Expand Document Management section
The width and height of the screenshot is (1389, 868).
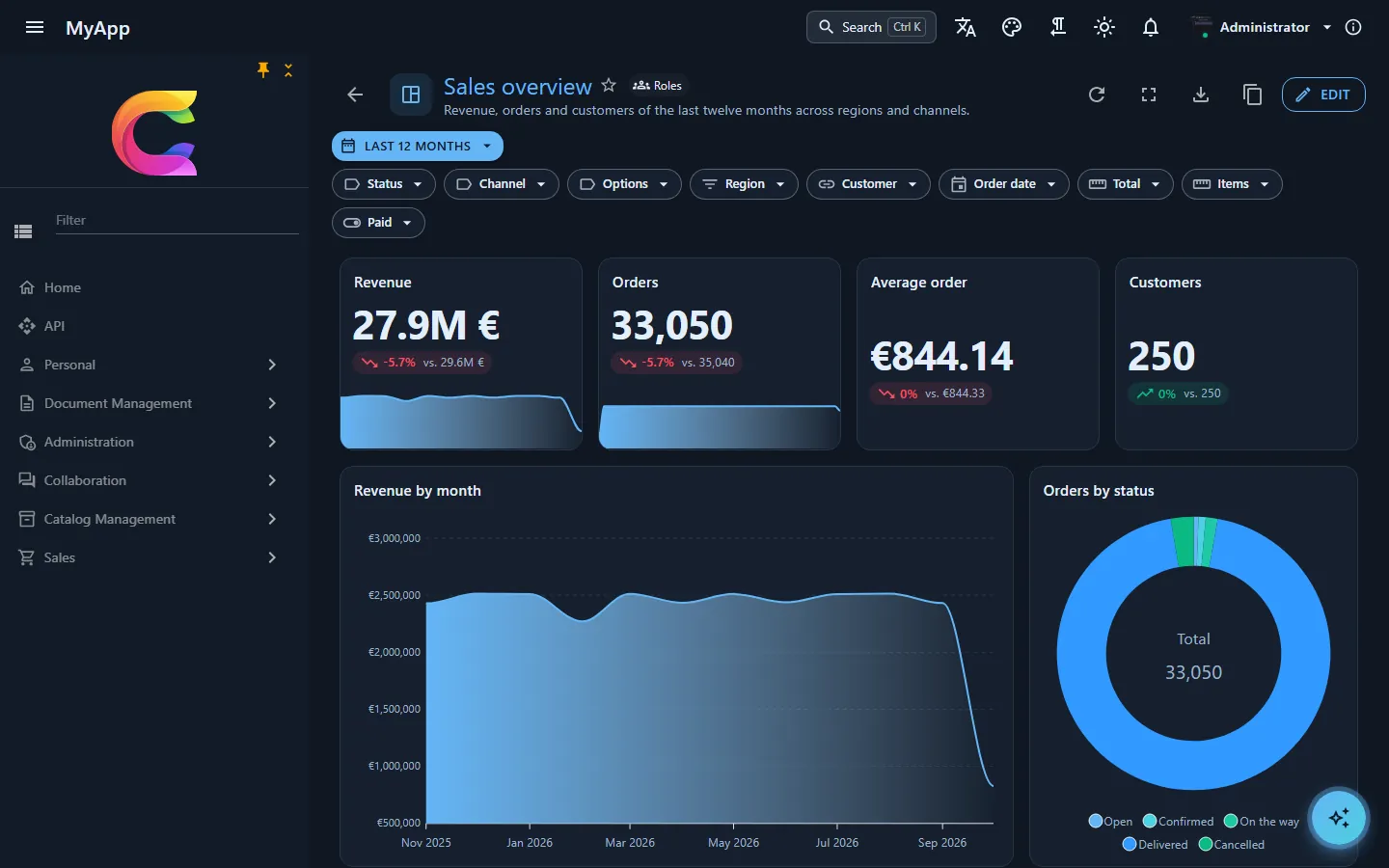tap(154, 403)
